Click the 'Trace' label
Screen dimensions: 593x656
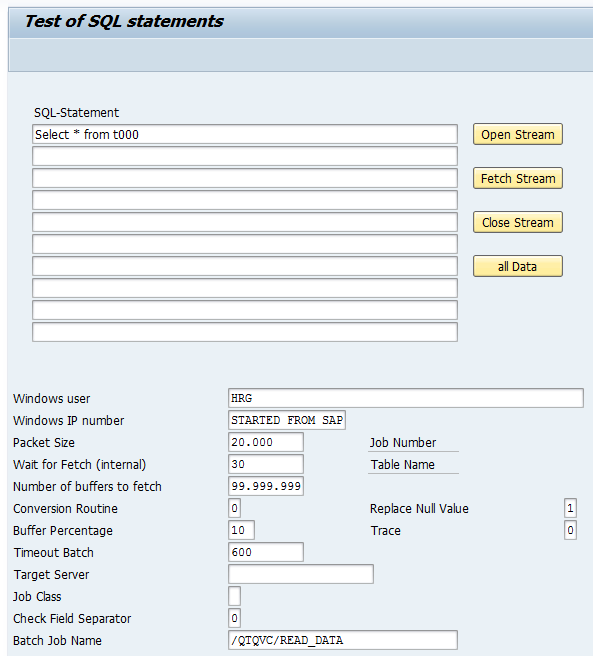386,530
